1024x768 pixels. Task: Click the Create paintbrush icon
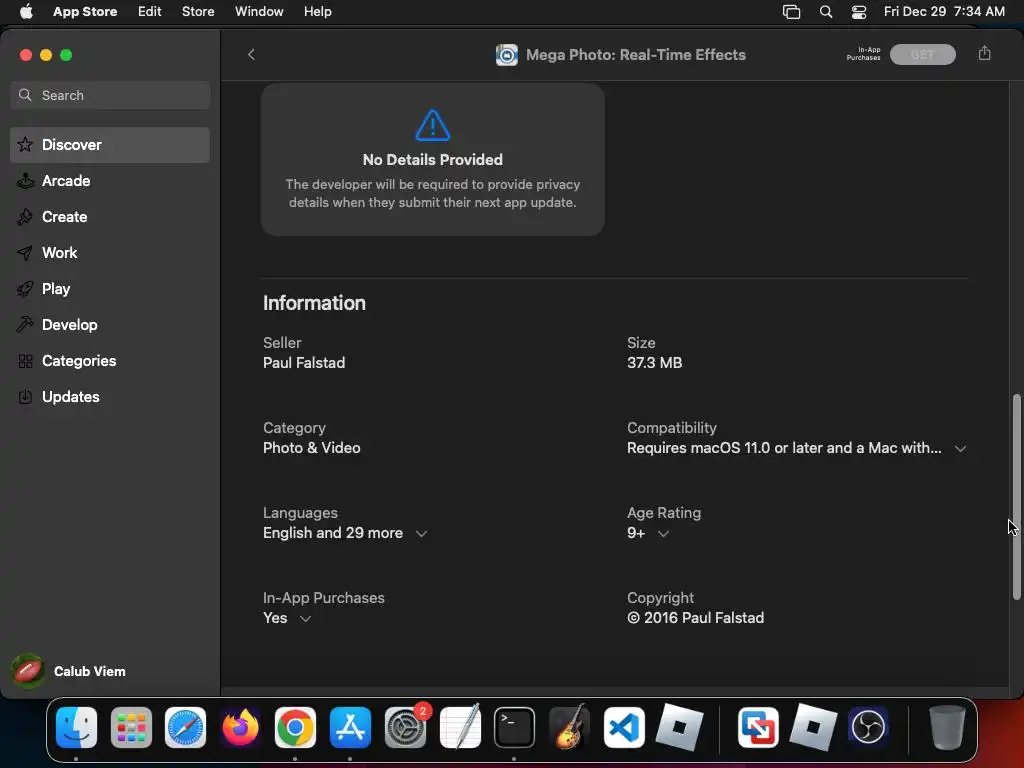[x=25, y=217]
